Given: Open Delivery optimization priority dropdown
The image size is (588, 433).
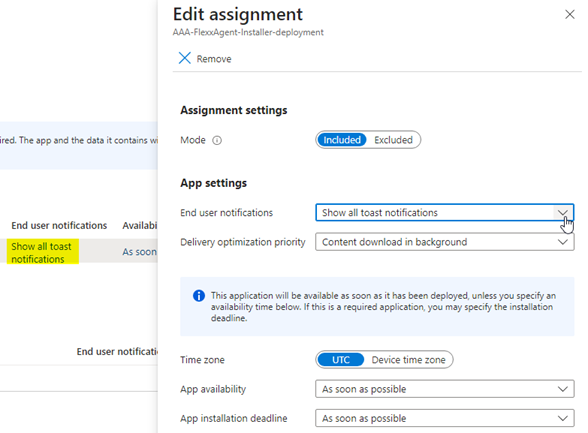Looking at the screenshot, I should [x=445, y=242].
